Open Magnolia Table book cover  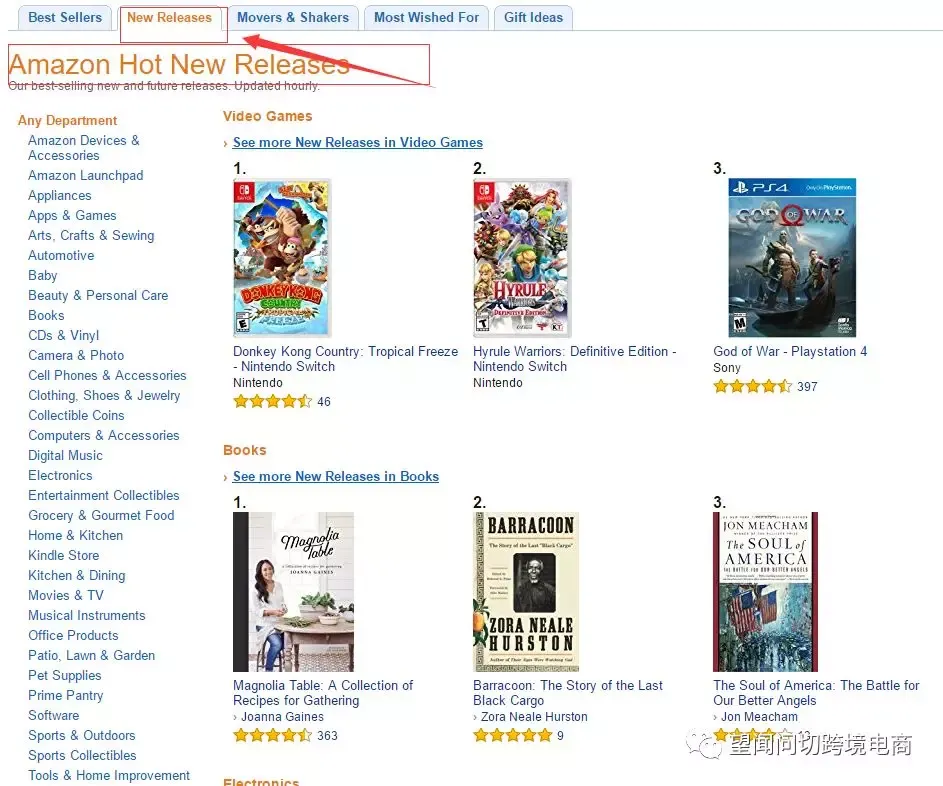pyautogui.click(x=293, y=592)
